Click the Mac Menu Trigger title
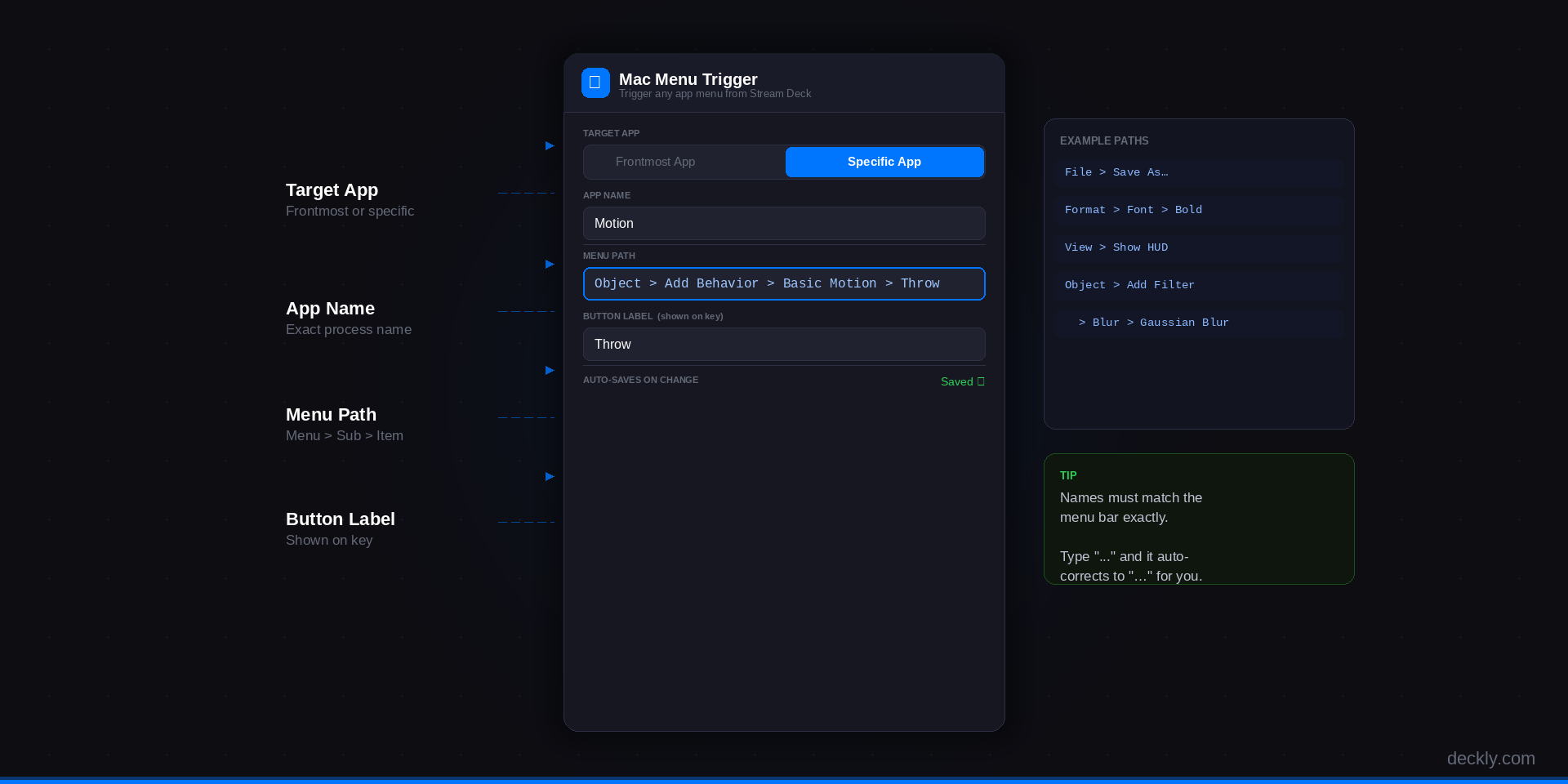 688,79
